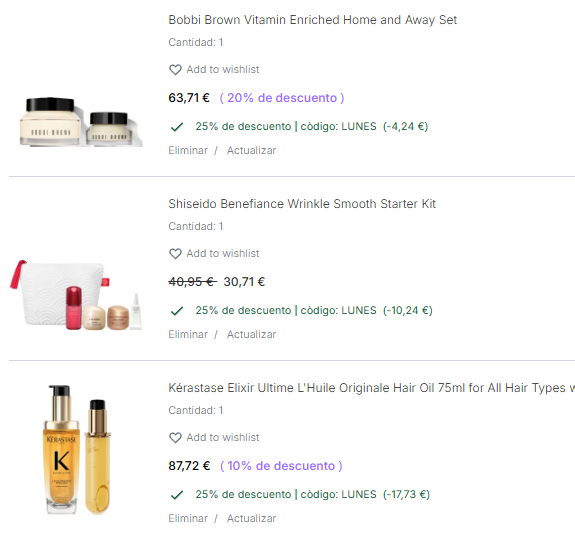
Task: Click the 20% de descuento label
Action: (x=282, y=98)
